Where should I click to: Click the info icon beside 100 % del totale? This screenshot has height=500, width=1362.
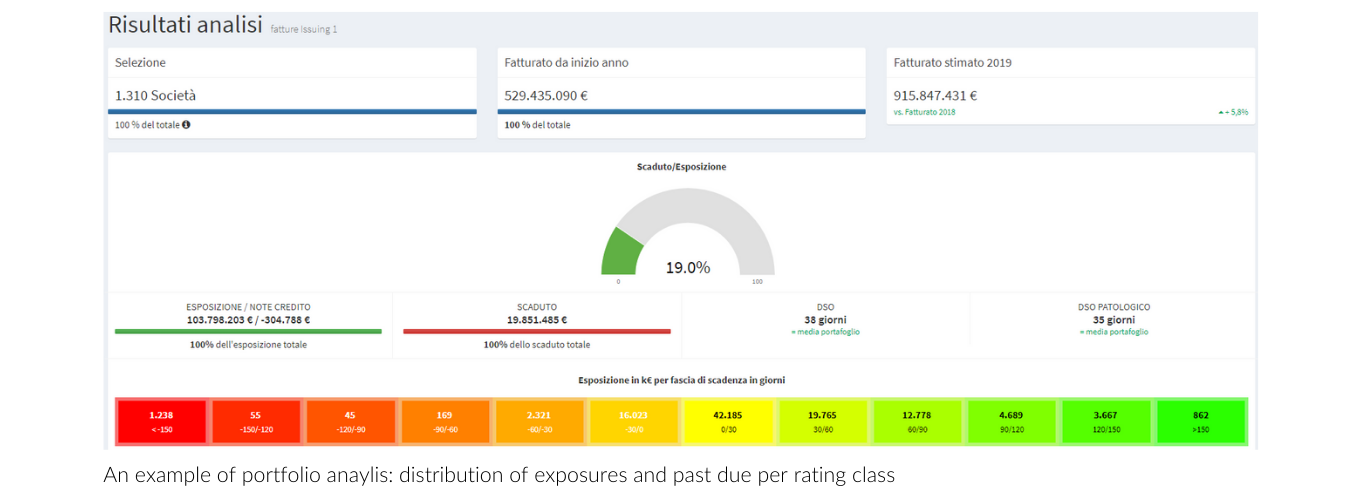[186, 125]
